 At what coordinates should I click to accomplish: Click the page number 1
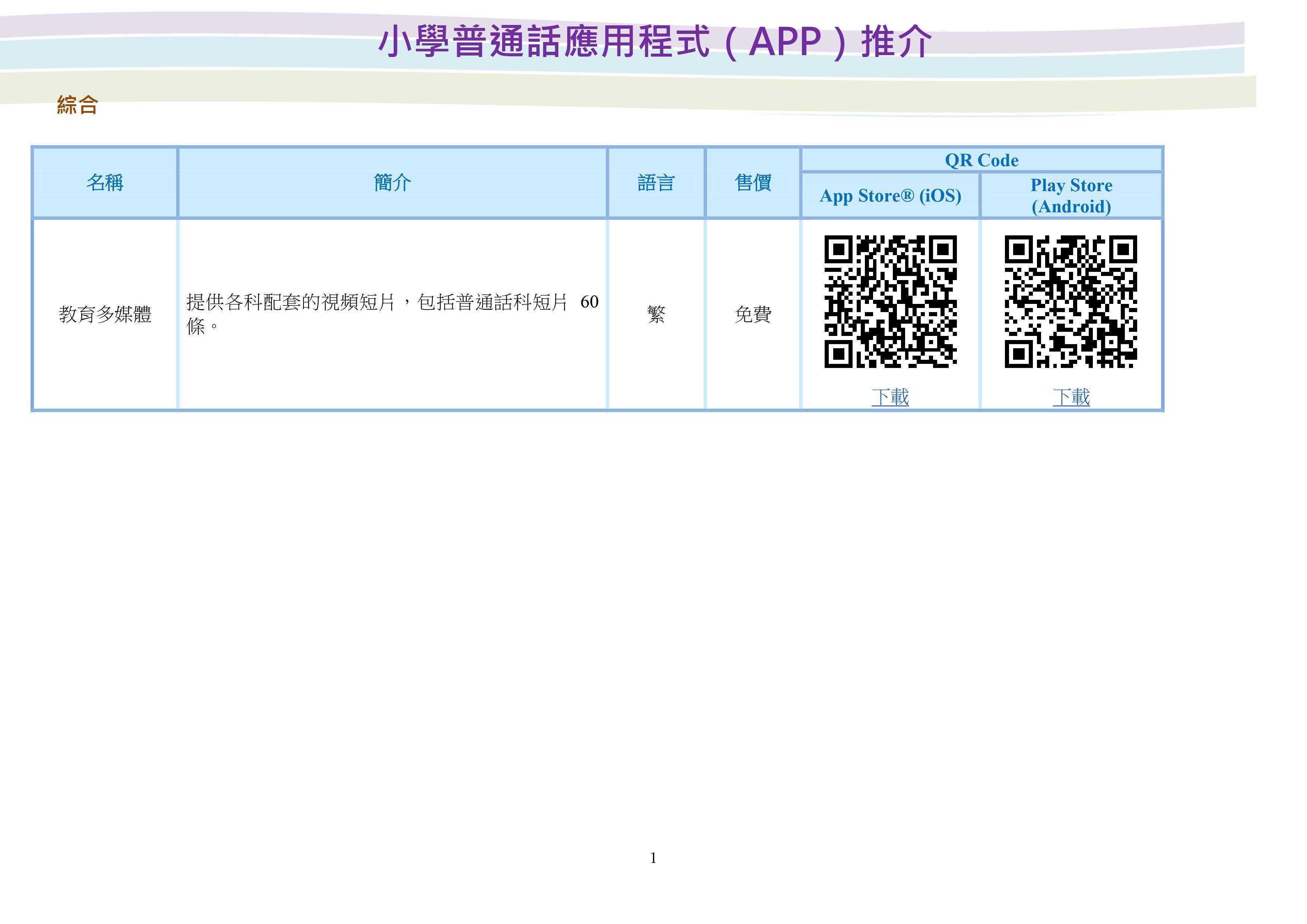[x=653, y=858]
